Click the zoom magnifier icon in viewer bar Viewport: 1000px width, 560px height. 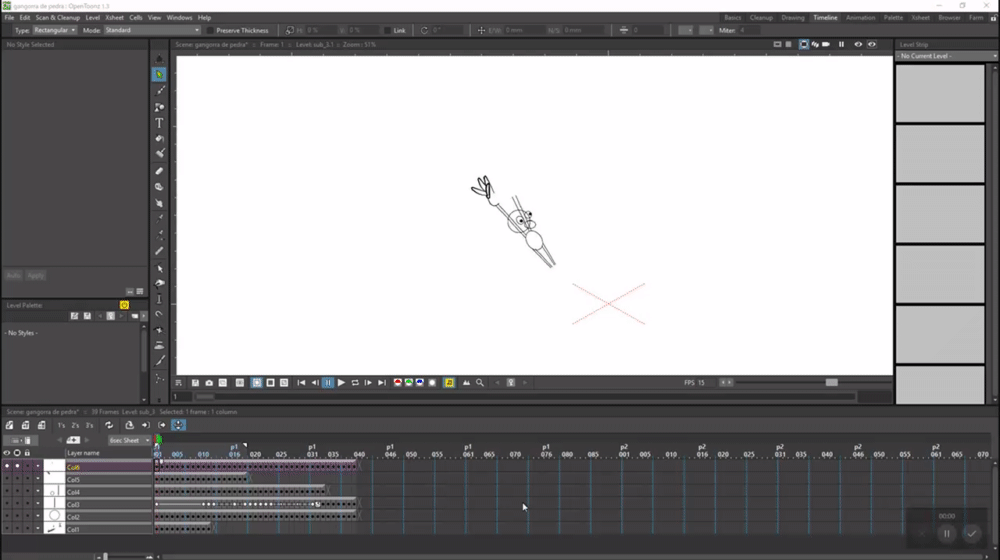(x=480, y=383)
